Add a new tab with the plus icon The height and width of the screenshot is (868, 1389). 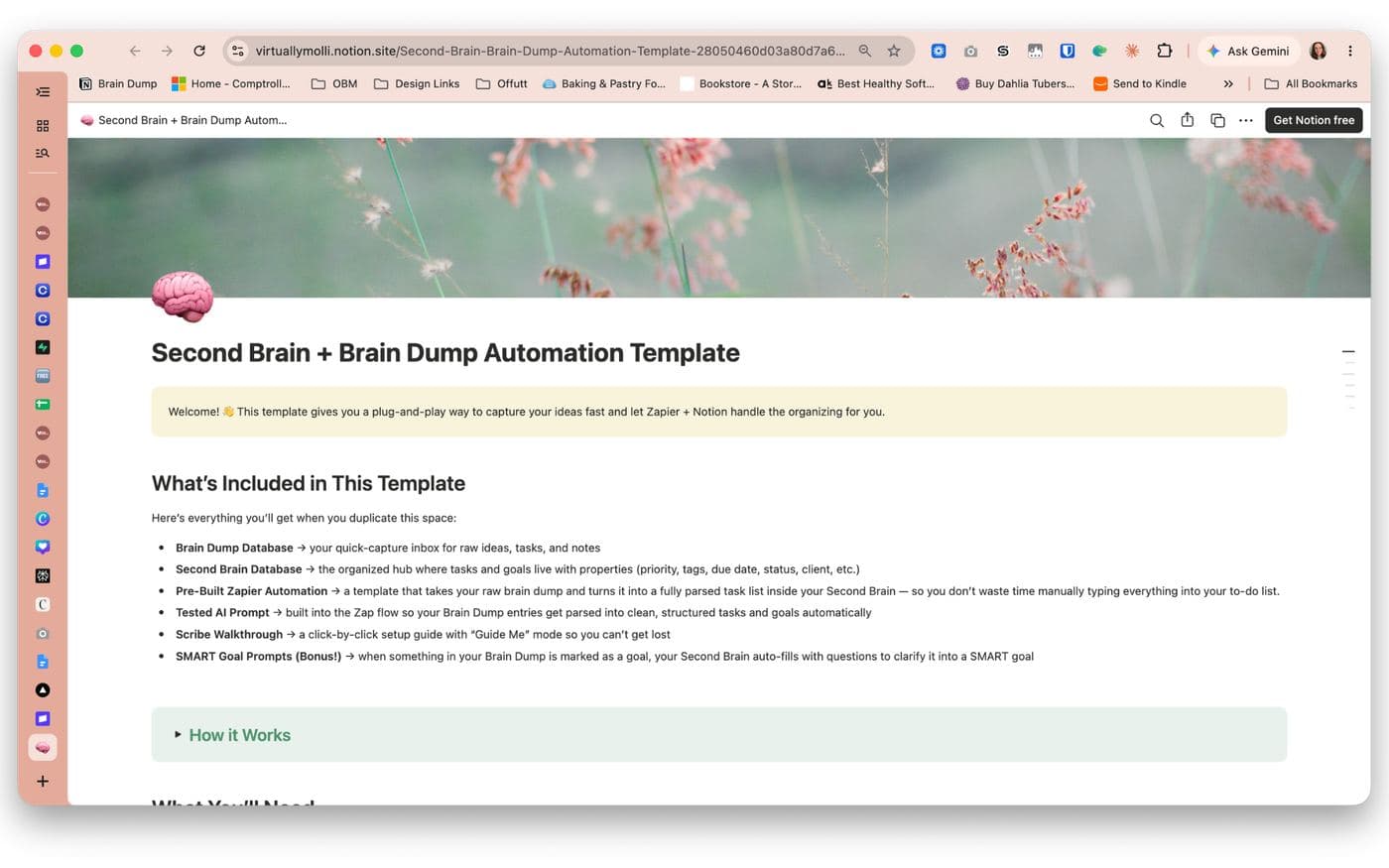[x=43, y=782]
